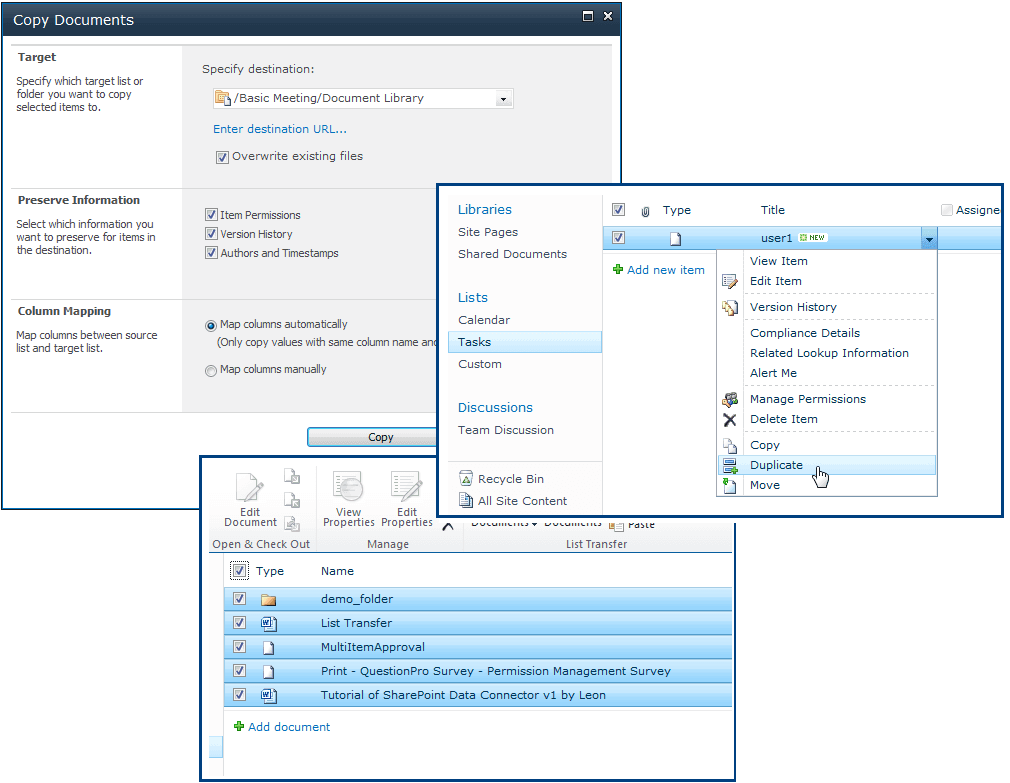
Task: Open Site Pages in the sidebar
Action: point(488,232)
